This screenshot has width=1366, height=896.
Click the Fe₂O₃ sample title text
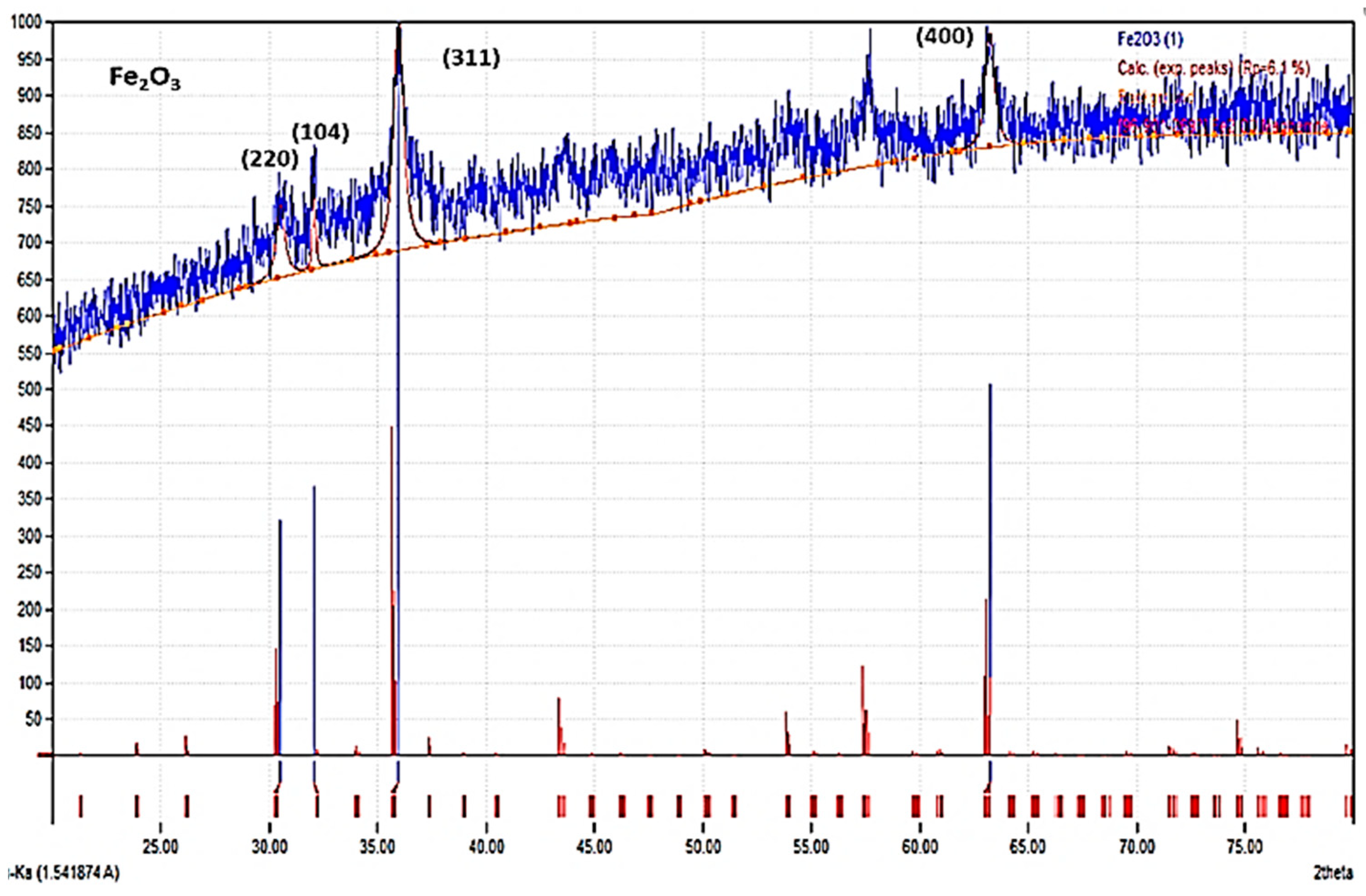coord(145,78)
